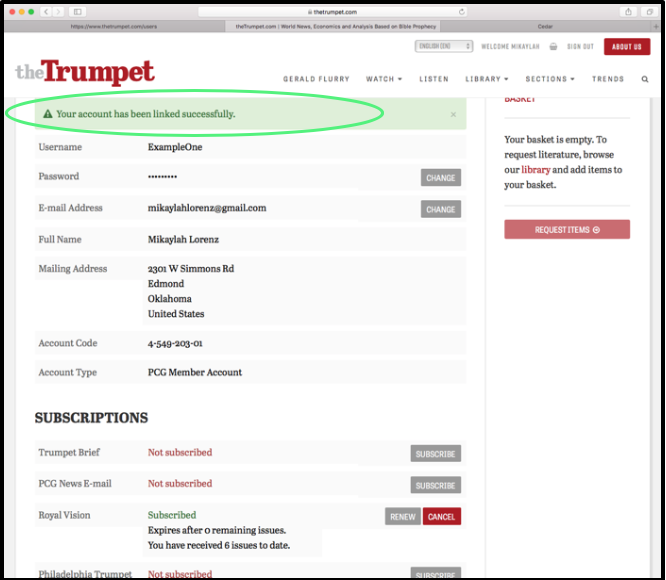Click the Safari address bar
Screen dimensions: 666x580
tap(332, 12)
